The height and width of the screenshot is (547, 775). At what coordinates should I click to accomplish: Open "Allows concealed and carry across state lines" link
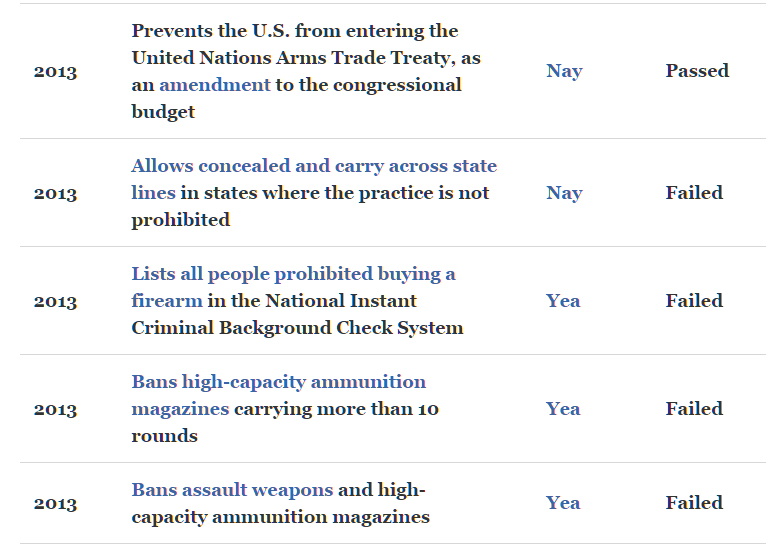[x=313, y=166]
